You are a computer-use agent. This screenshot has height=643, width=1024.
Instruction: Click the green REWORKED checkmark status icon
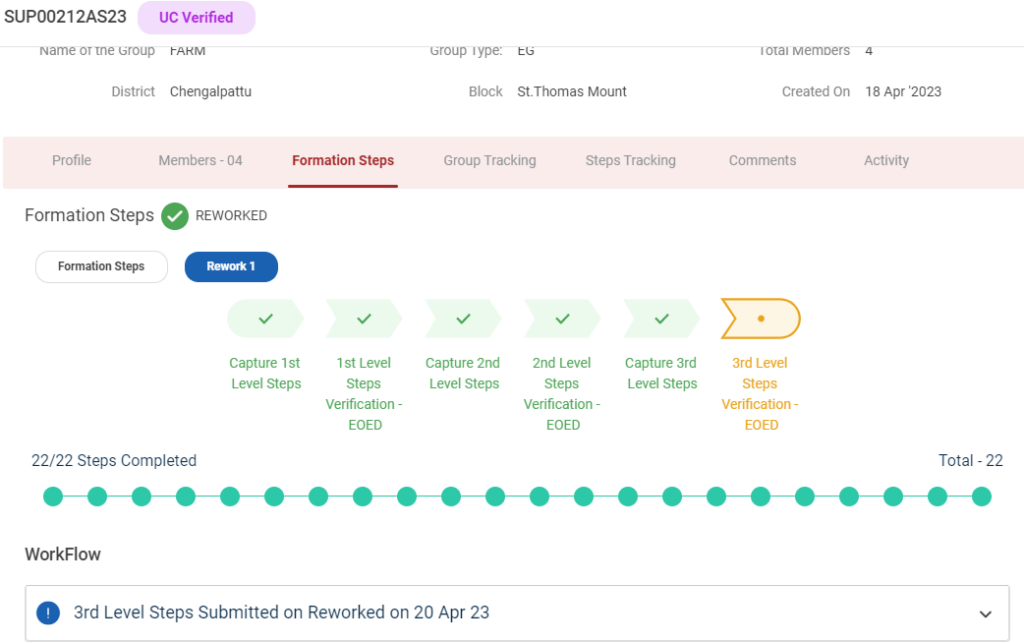[175, 216]
